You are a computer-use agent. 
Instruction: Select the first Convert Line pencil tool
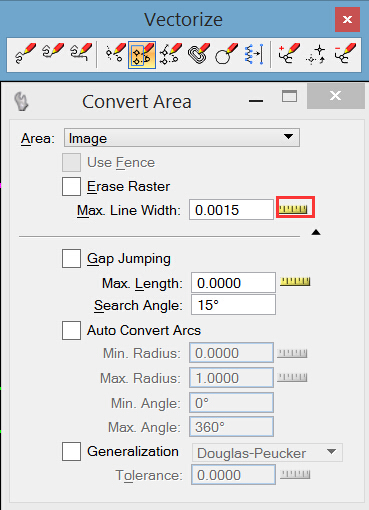pos(25,53)
